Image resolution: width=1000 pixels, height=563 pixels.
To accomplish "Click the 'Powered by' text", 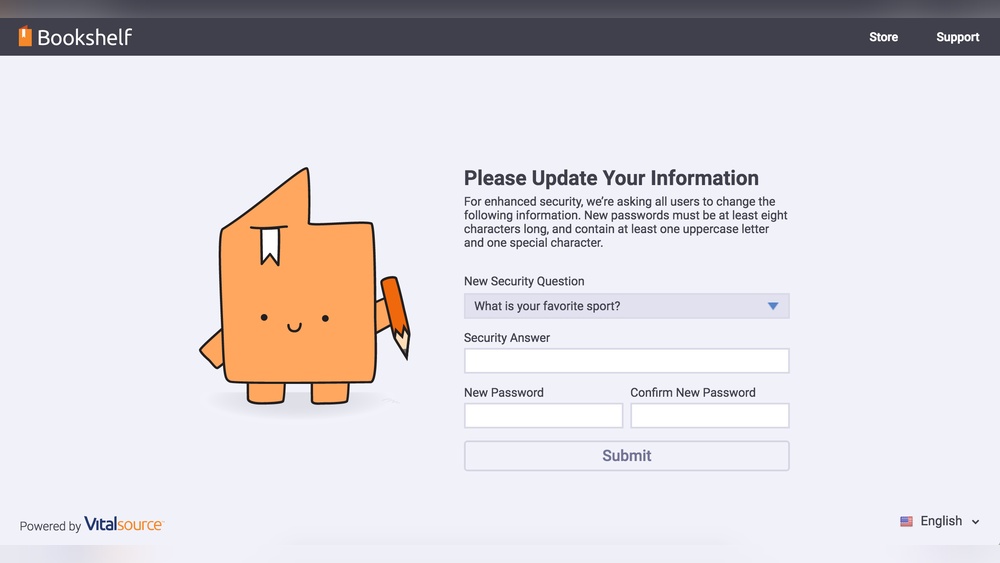I will [x=50, y=526].
